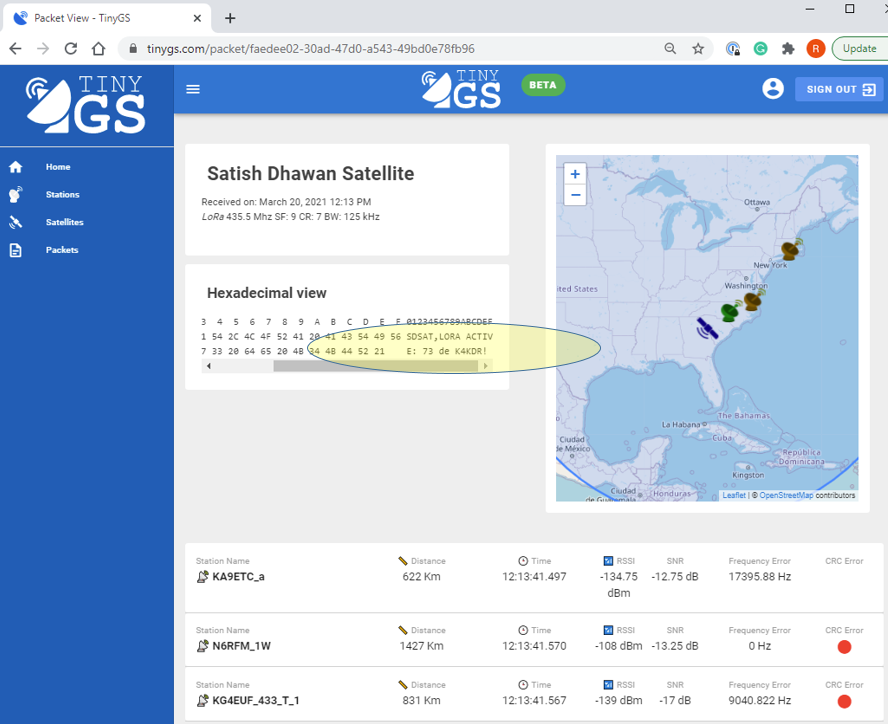Click the blue satellite marker on map

point(706,328)
